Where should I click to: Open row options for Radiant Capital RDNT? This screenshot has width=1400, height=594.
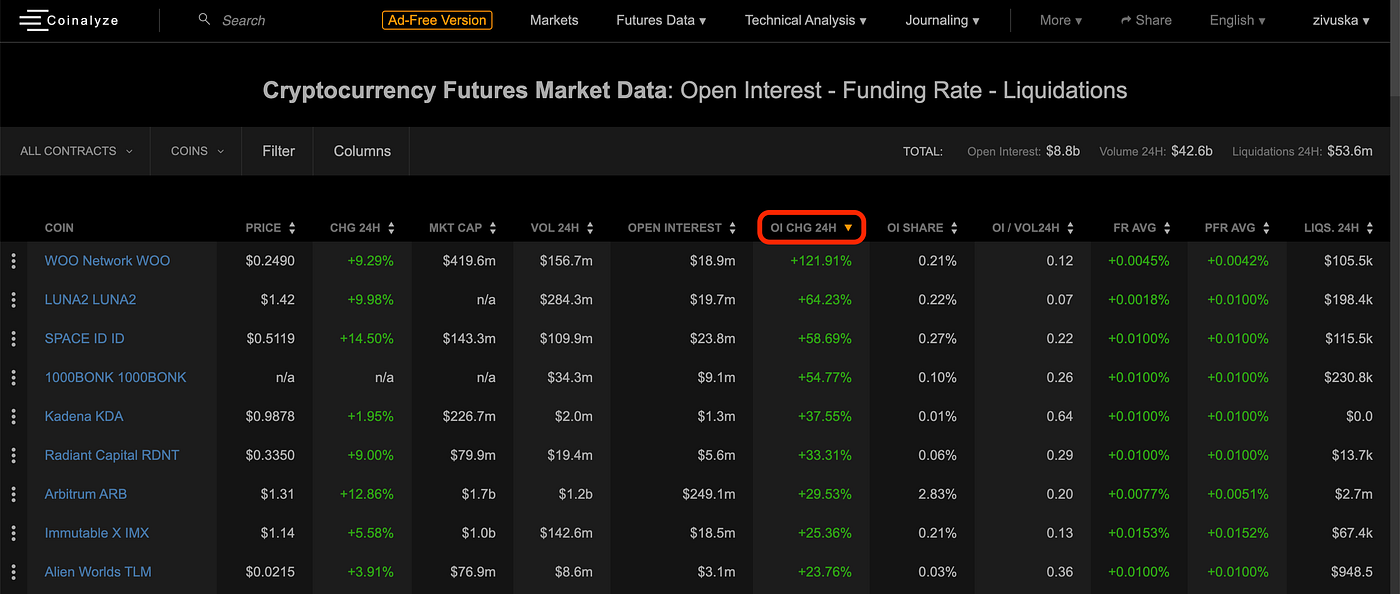(14, 456)
